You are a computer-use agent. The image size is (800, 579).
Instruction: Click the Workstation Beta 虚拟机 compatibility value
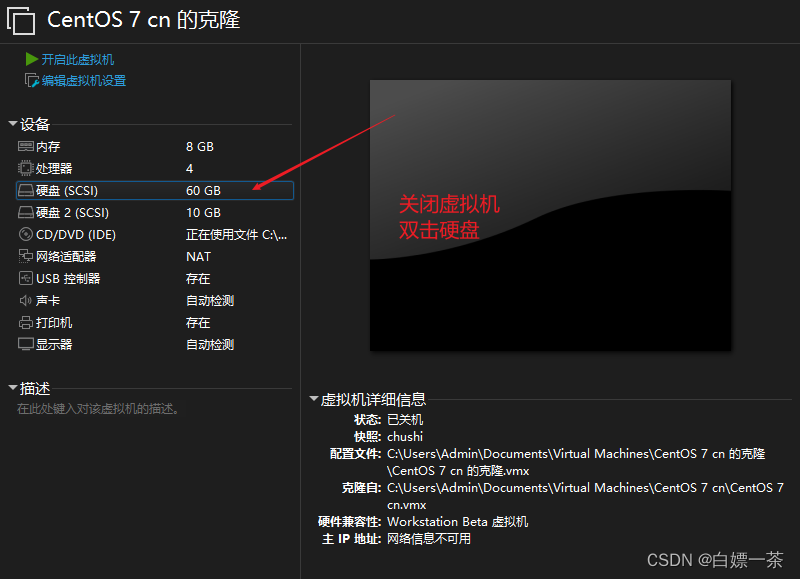(x=458, y=521)
